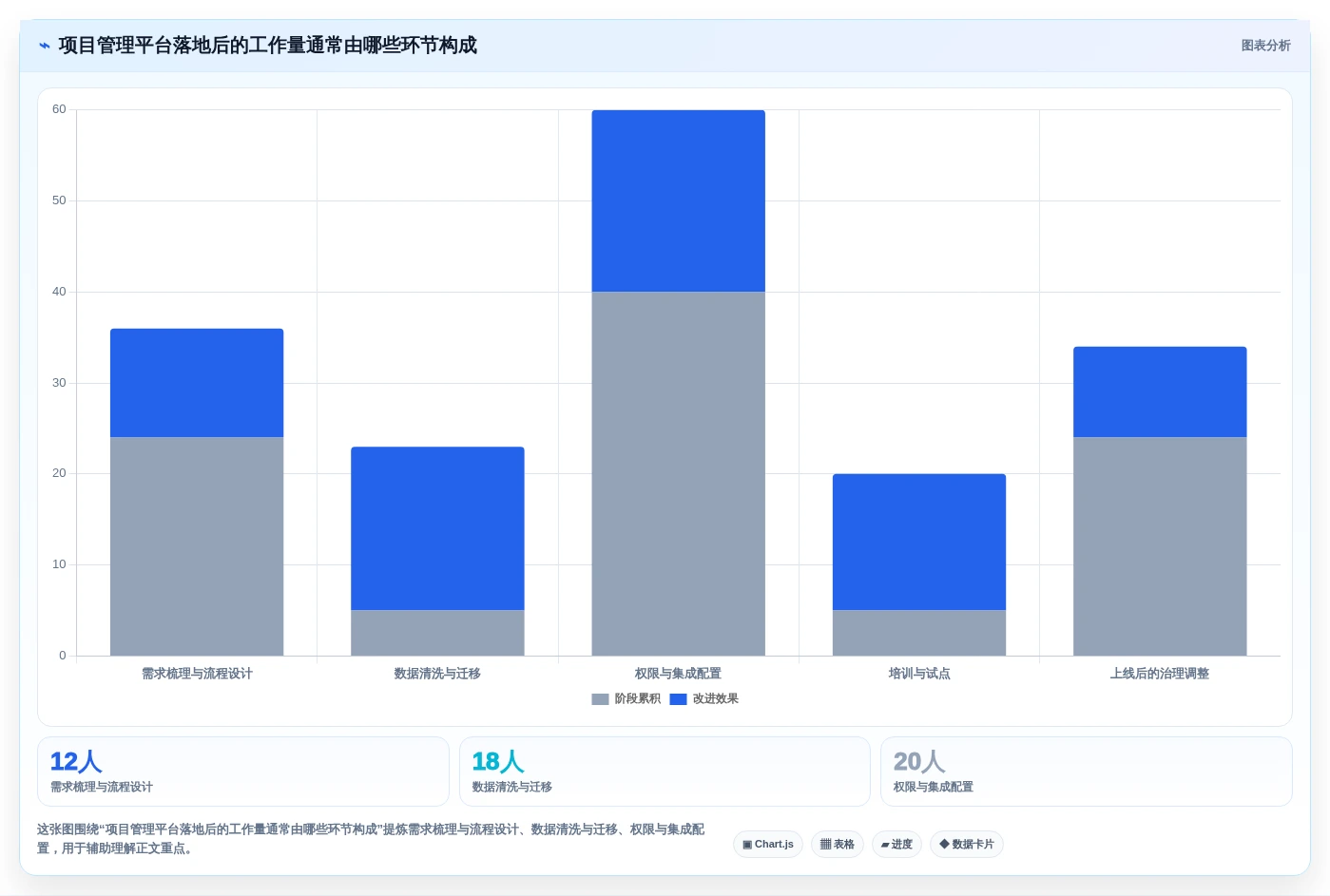Open the 12人 需求梳理与流程设计 card

(x=242, y=772)
